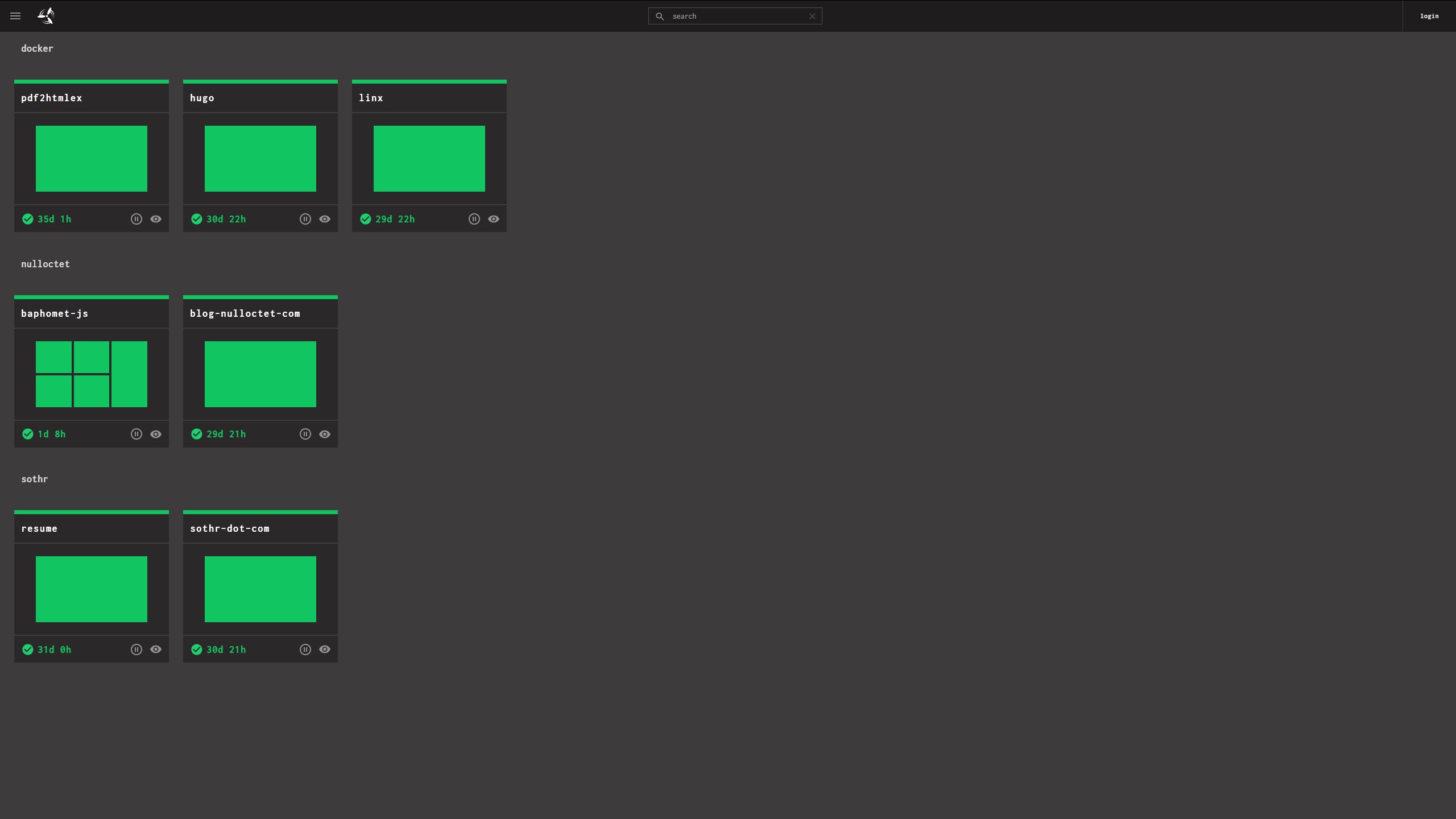Click the tall right job in baphomet-js preview

tap(129, 374)
